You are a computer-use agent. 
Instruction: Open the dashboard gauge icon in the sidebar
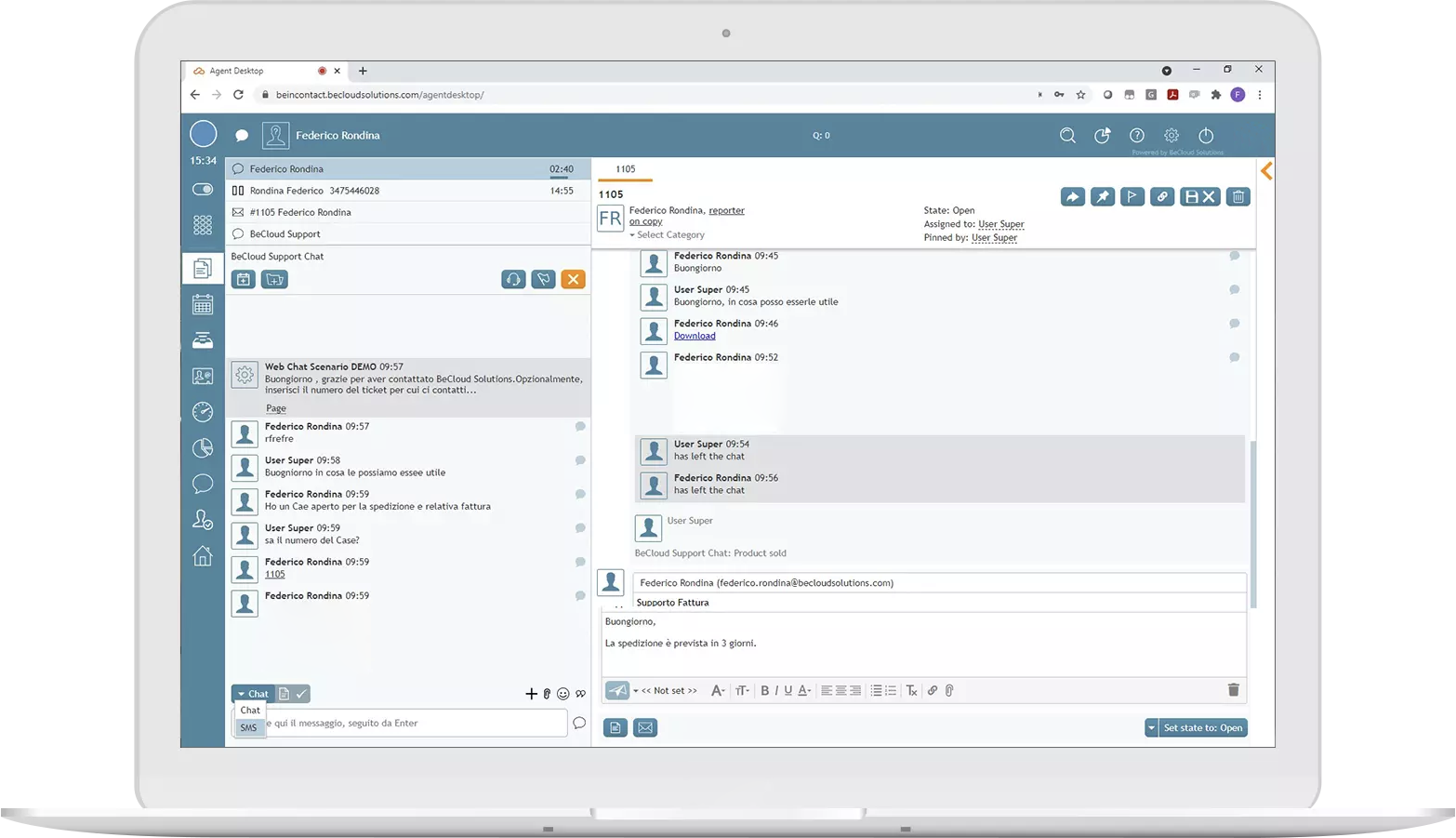(x=203, y=412)
